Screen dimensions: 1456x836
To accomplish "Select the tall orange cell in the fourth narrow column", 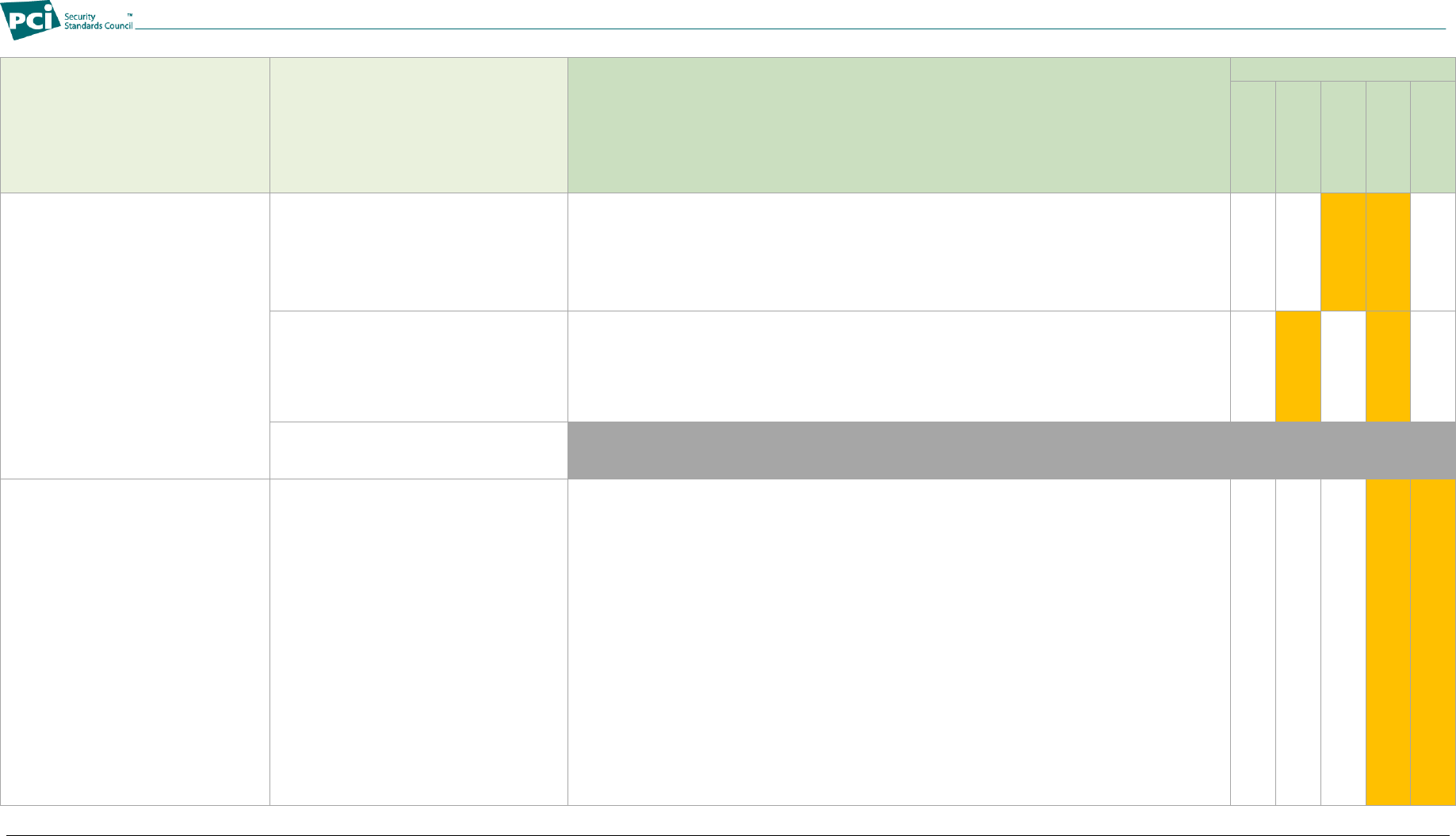I will pyautogui.click(x=1388, y=643).
